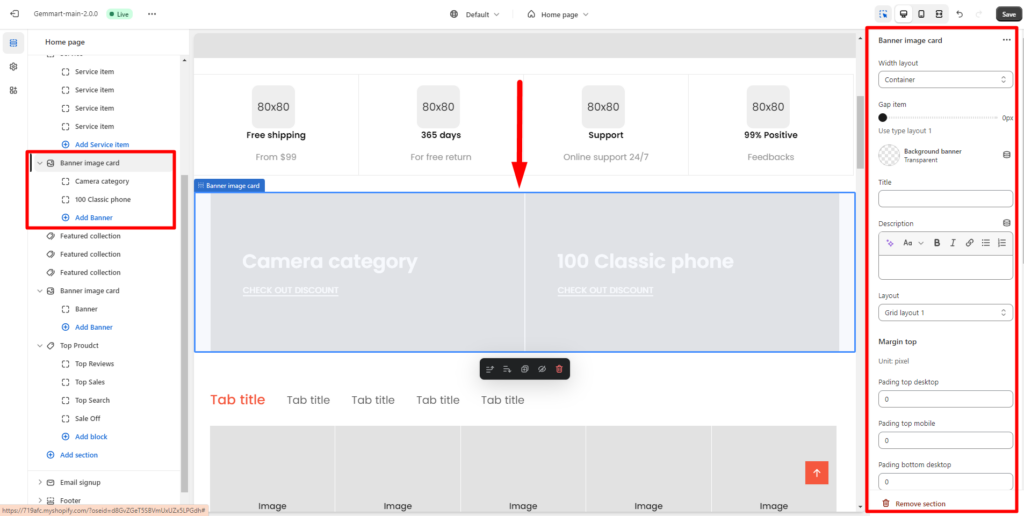Click CHECK OUT DISCOUNT under Camera category
The width and height of the screenshot is (1024, 516).
[291, 291]
